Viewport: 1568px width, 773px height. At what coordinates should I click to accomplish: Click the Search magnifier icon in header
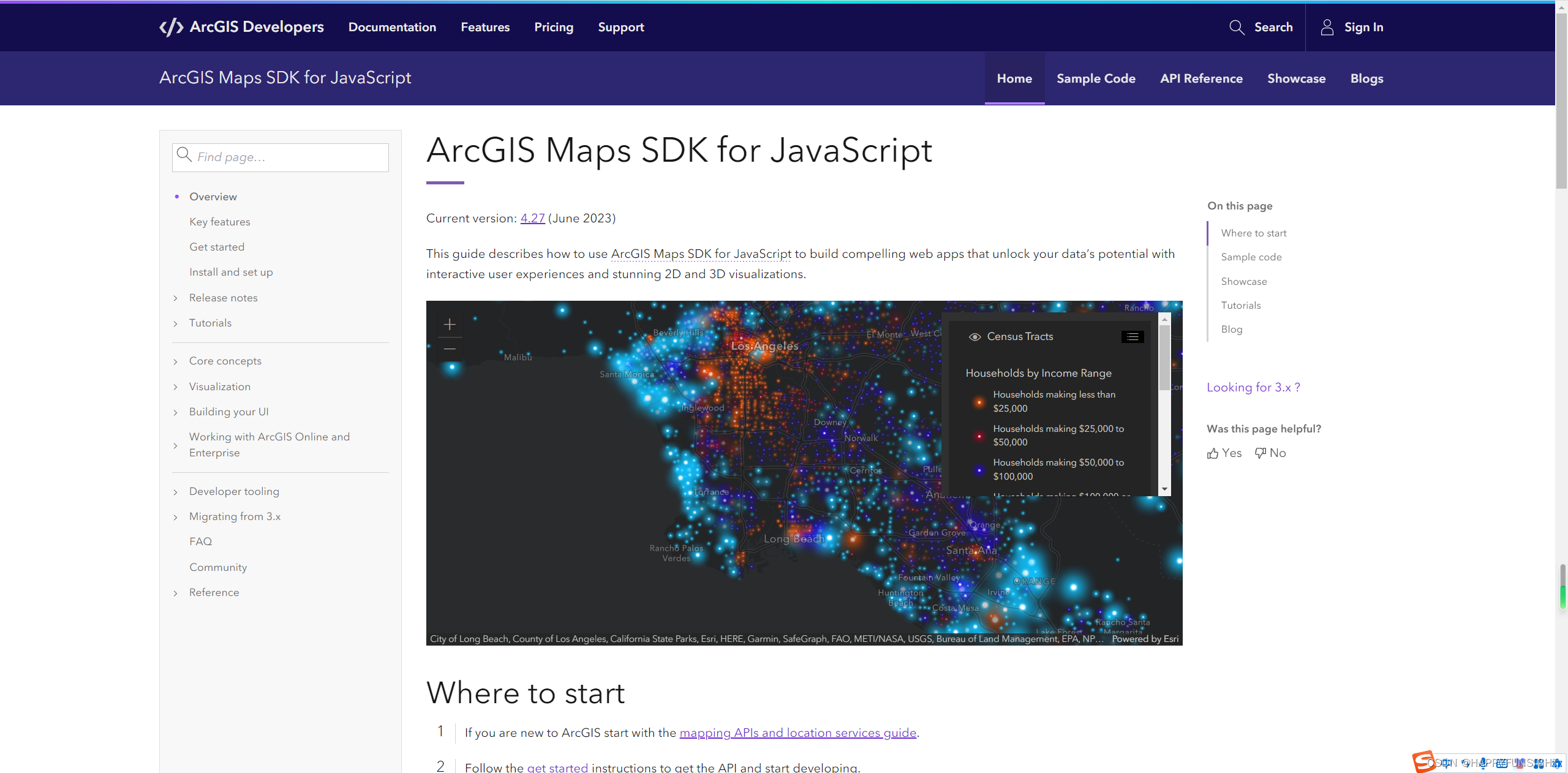[1237, 27]
